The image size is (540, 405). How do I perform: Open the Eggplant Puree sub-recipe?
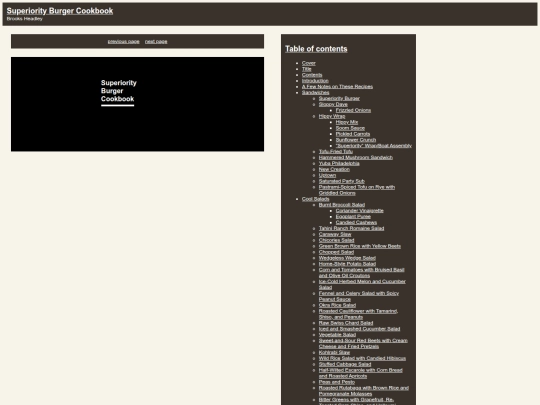[x=353, y=217]
